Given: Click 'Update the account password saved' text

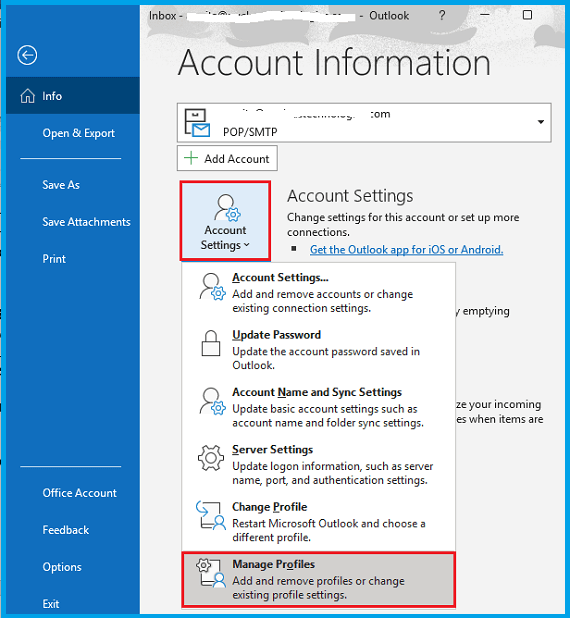Looking at the screenshot, I should click(326, 358).
